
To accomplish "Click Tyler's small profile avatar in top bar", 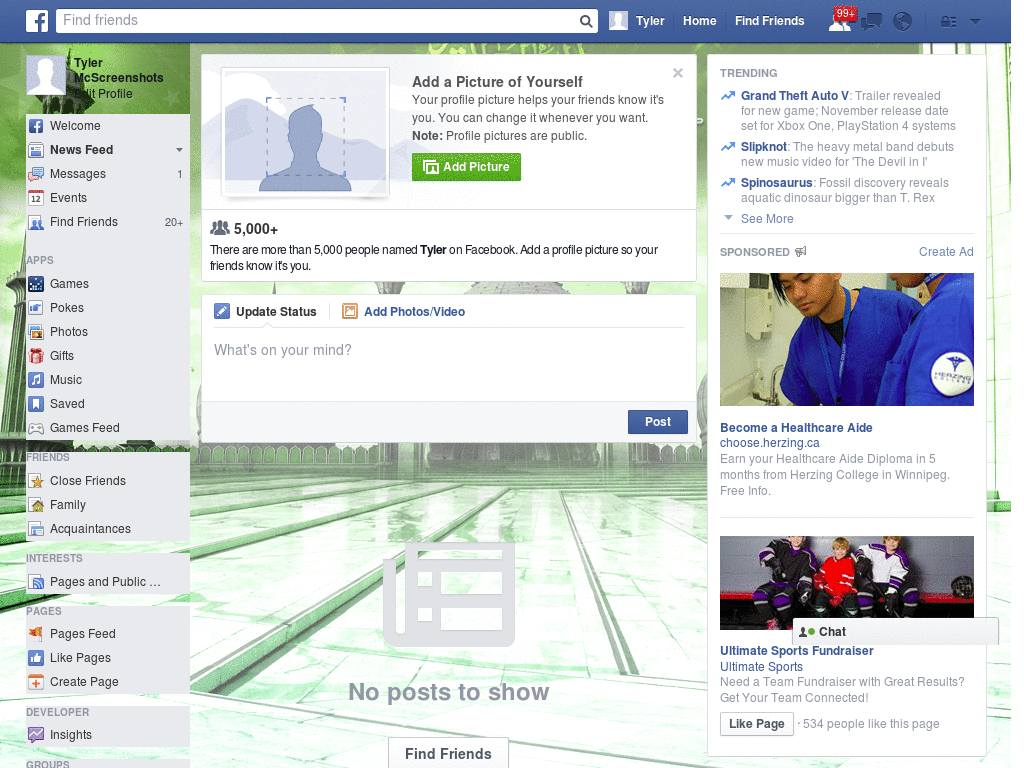I will coord(618,21).
